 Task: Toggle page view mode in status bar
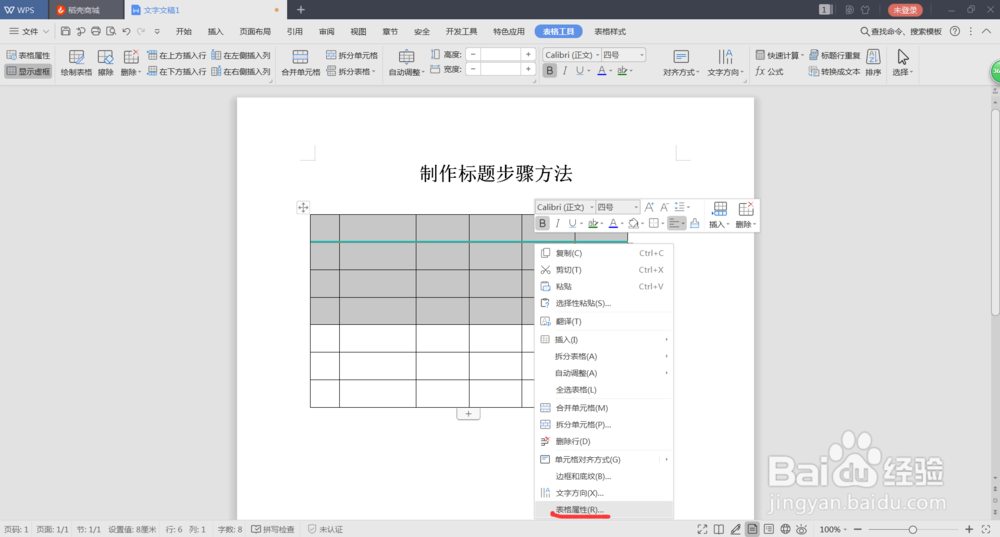pyautogui.click(x=753, y=529)
